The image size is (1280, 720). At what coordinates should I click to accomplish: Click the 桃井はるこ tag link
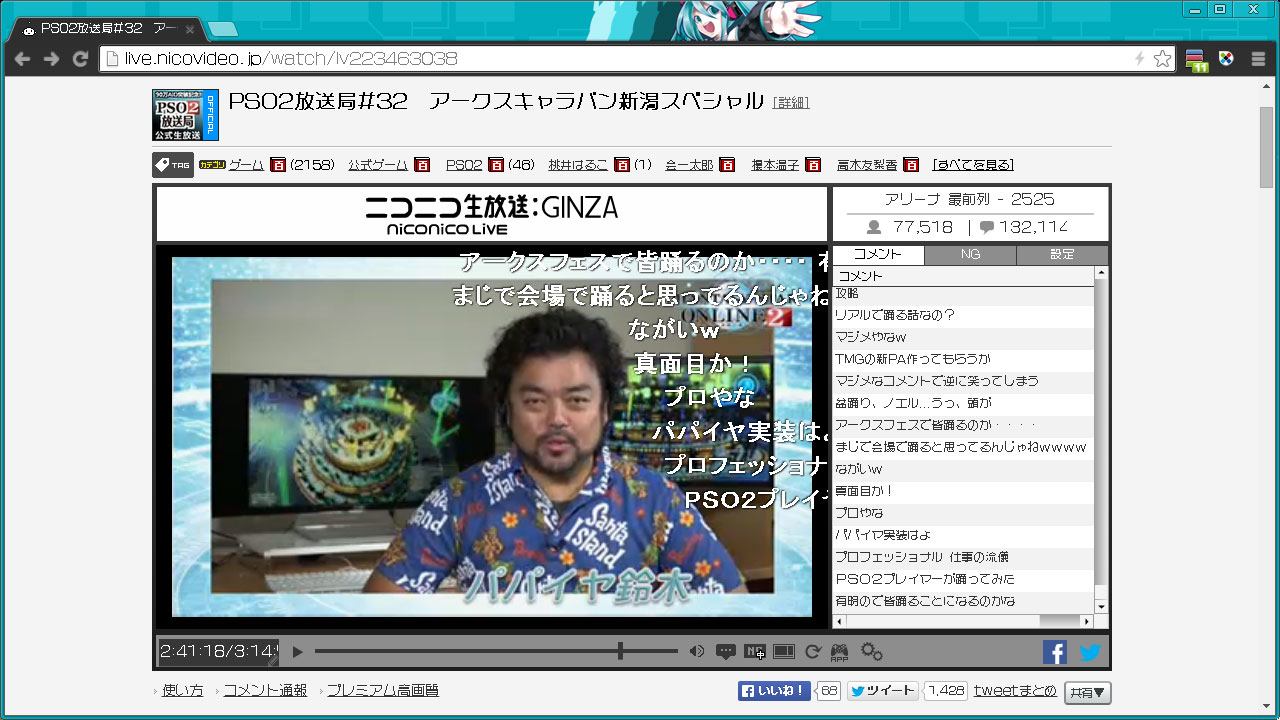[x=578, y=165]
